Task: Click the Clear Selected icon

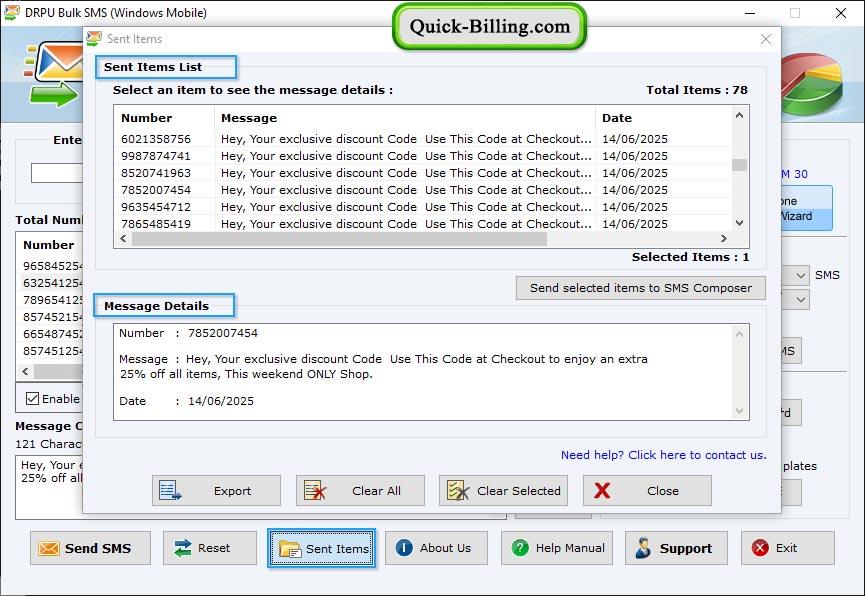Action: [x=458, y=490]
